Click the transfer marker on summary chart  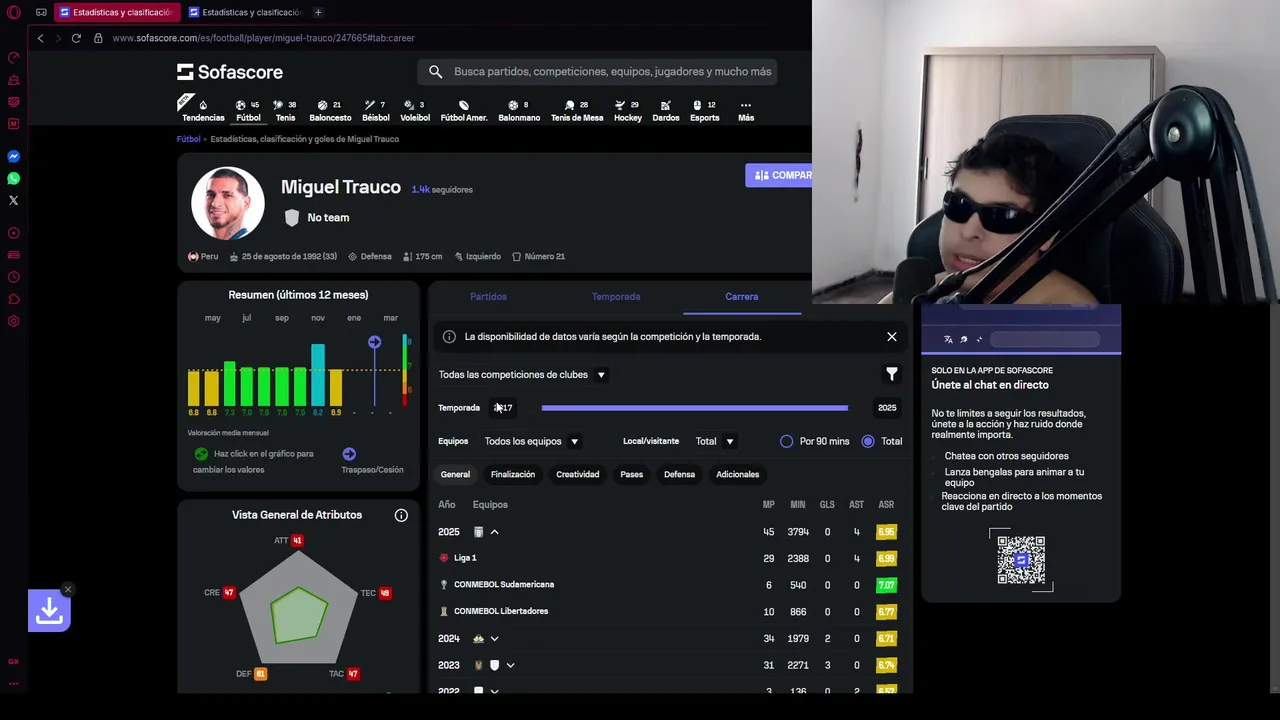(x=374, y=342)
